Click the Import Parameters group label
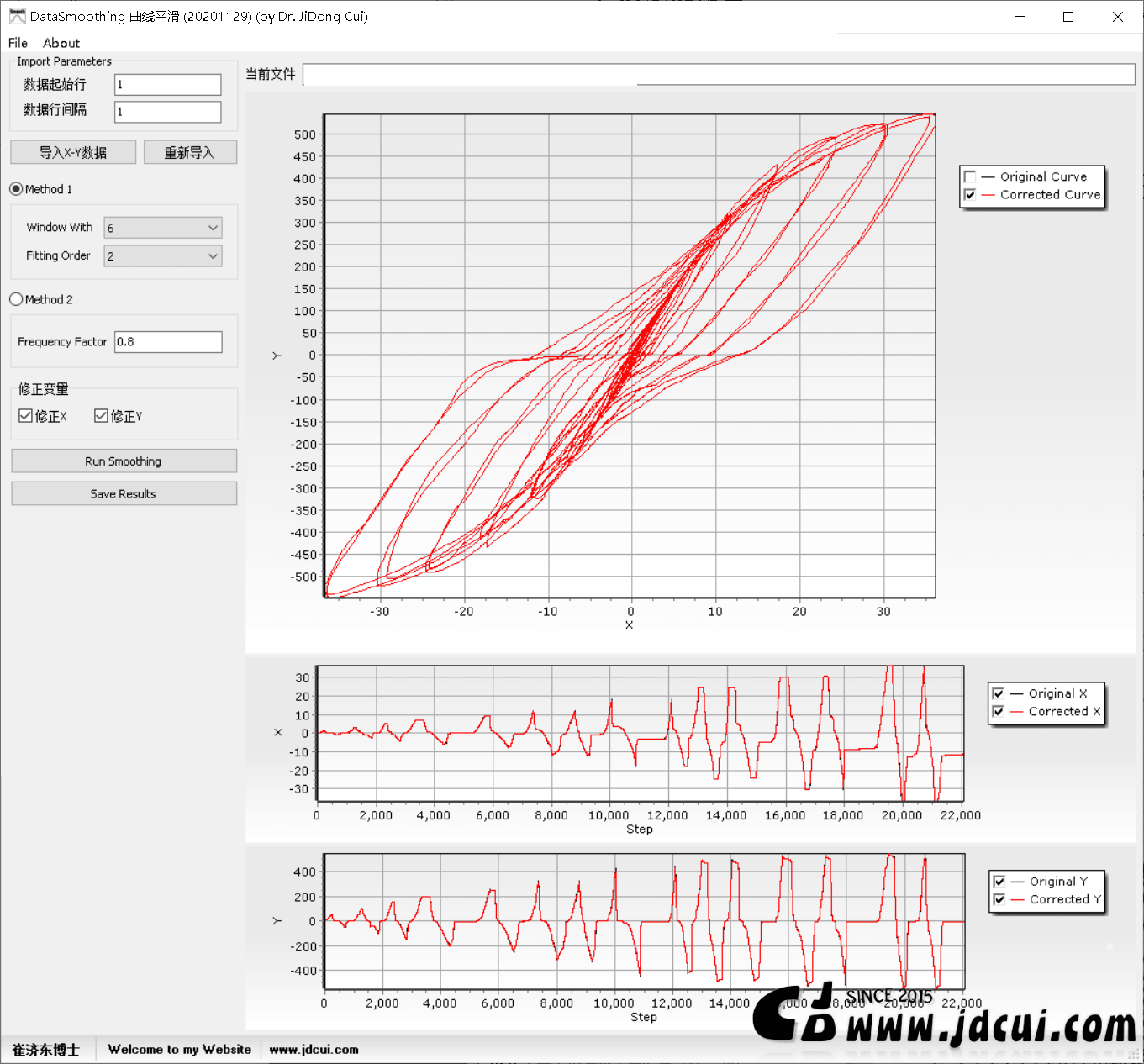 click(64, 61)
